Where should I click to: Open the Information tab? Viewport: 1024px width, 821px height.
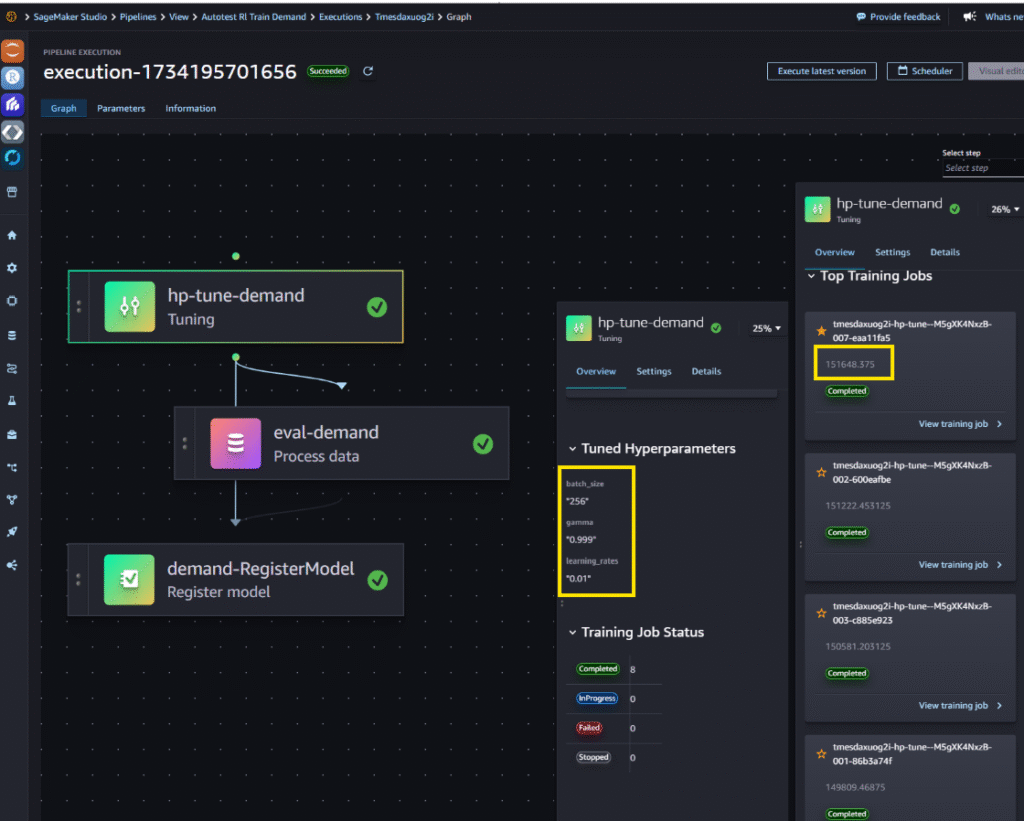pos(190,108)
